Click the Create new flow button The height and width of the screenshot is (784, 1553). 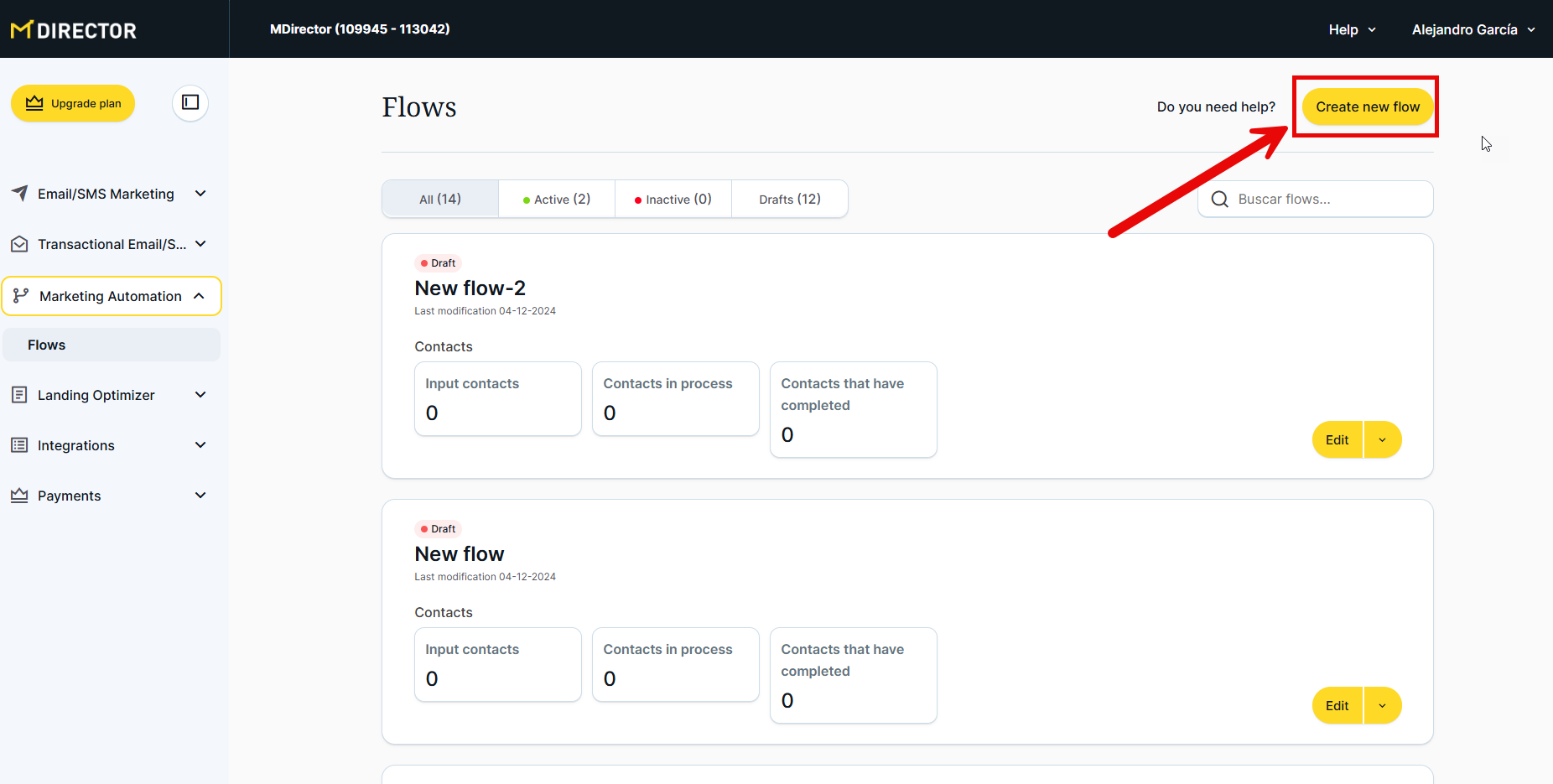coord(1367,106)
